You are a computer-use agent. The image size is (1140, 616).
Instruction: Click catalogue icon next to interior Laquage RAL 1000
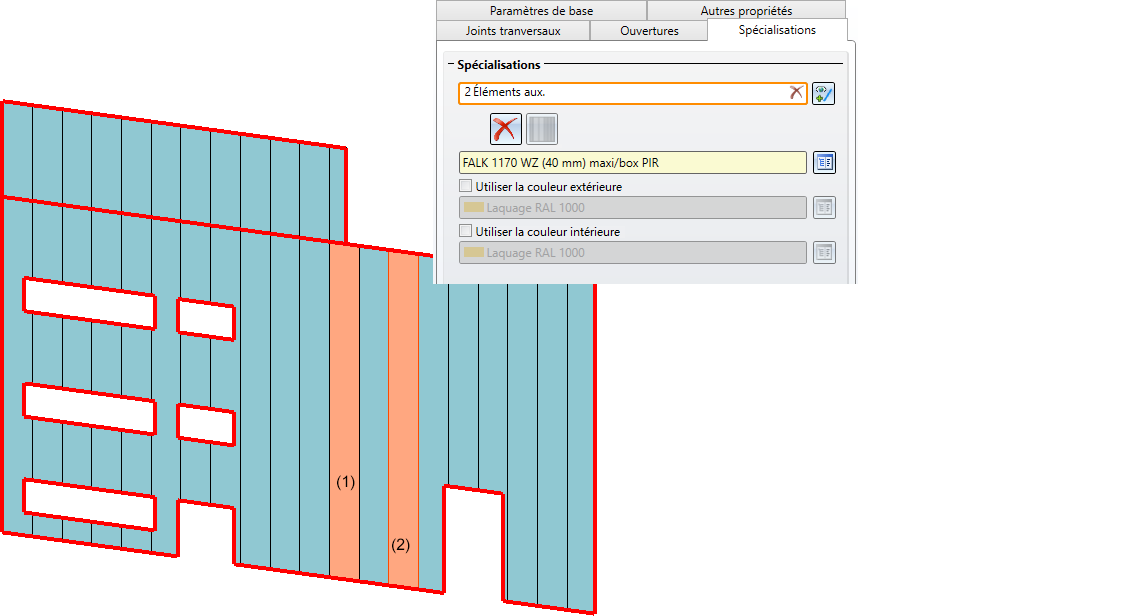pos(823,253)
